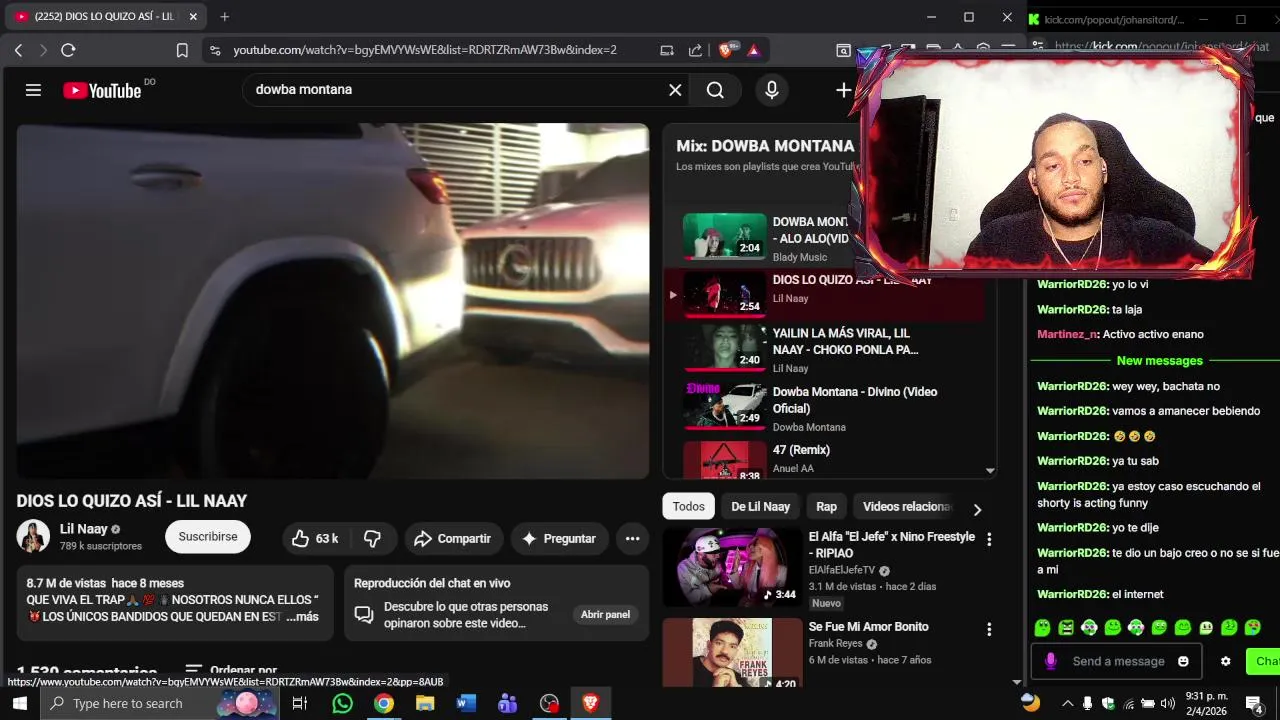This screenshot has height=720, width=1280.
Task: Open '47 (Remix)' by Anuel AA
Action: [801, 450]
